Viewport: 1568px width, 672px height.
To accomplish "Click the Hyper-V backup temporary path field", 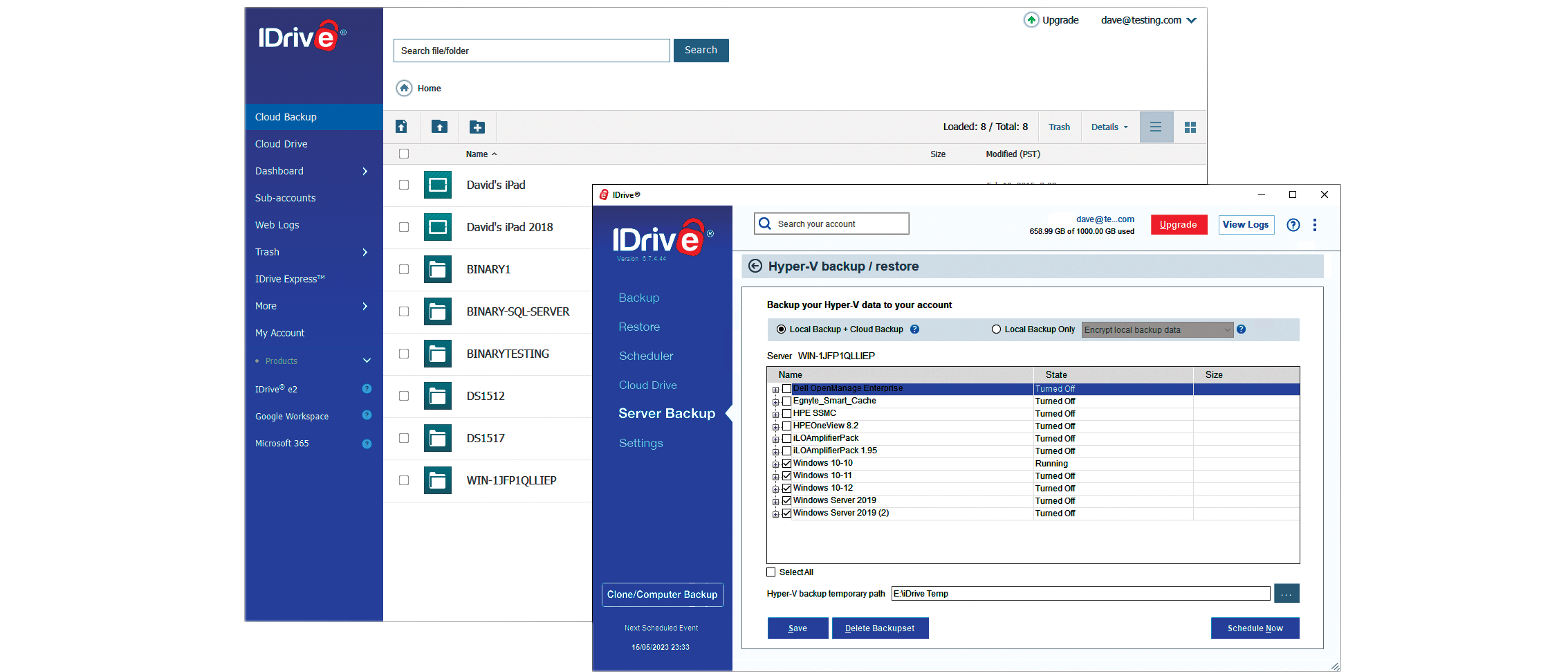I will (1080, 594).
